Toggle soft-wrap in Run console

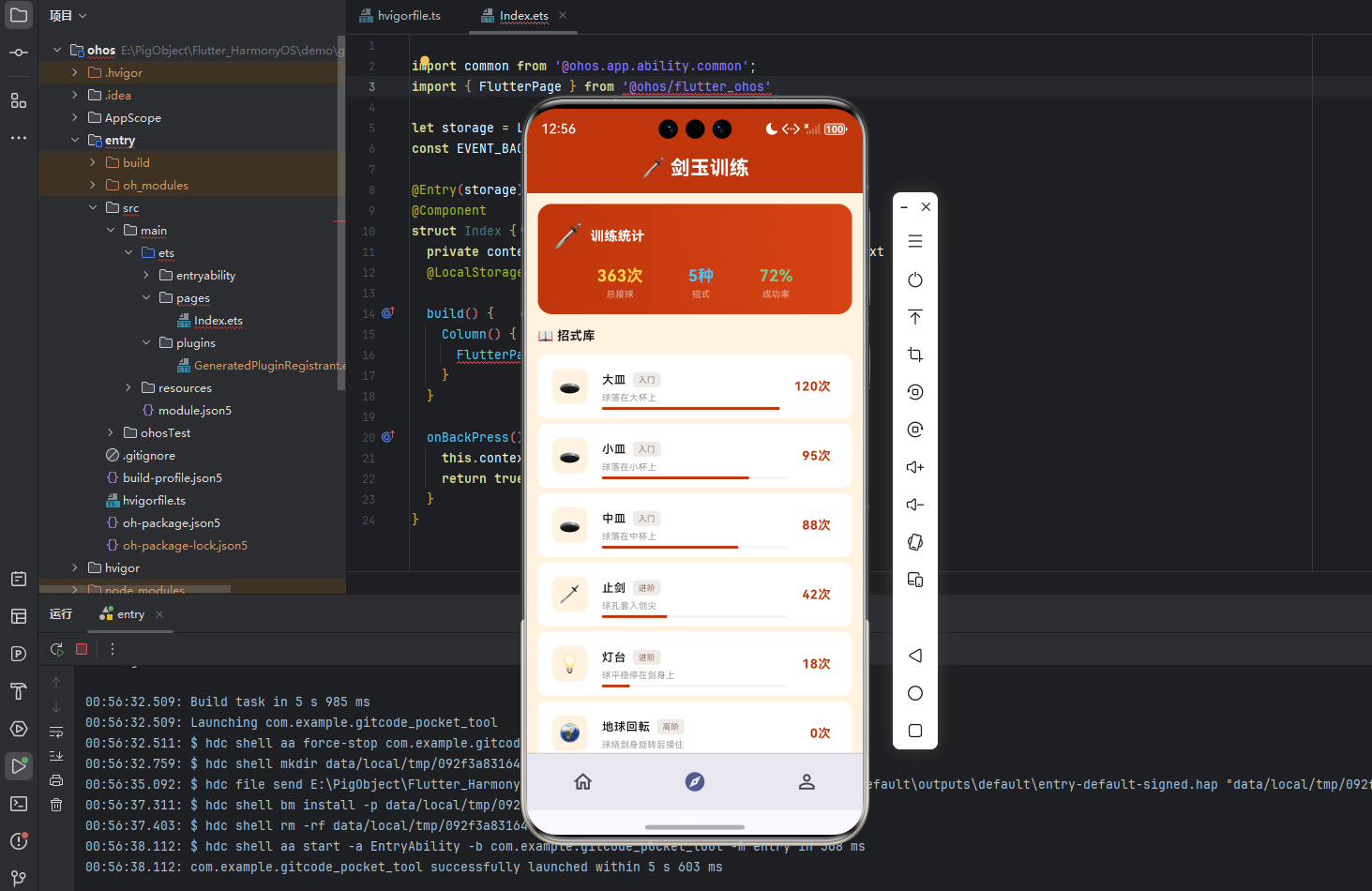(x=56, y=732)
